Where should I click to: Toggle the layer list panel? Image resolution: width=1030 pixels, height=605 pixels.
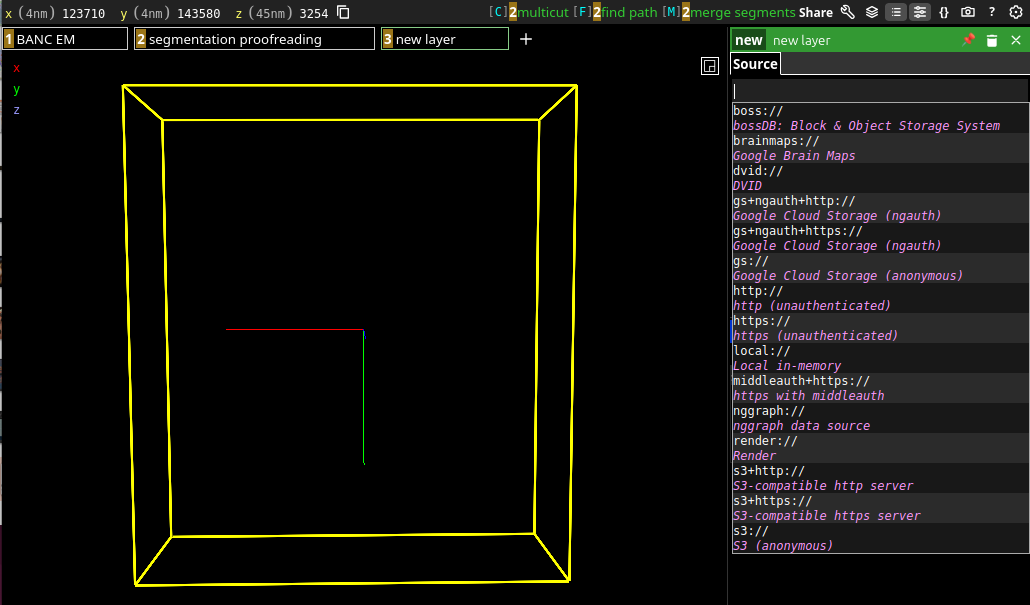pos(896,12)
